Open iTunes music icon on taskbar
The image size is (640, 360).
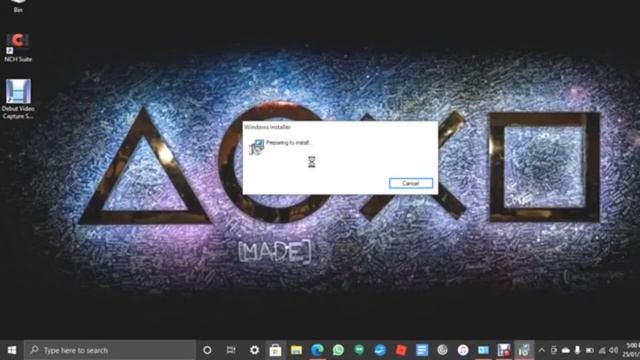(463, 350)
